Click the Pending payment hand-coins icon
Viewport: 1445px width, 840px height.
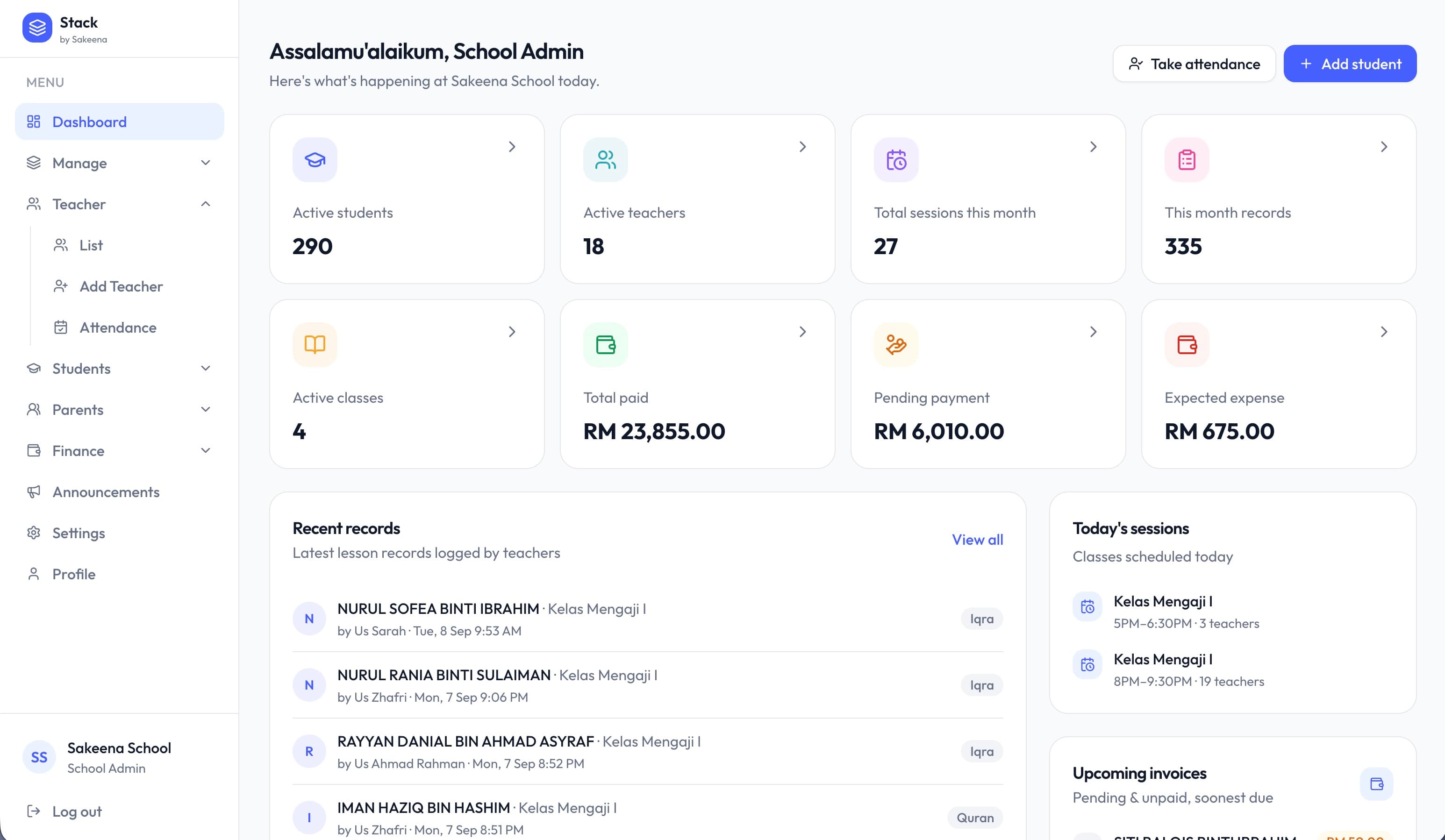tap(896, 345)
